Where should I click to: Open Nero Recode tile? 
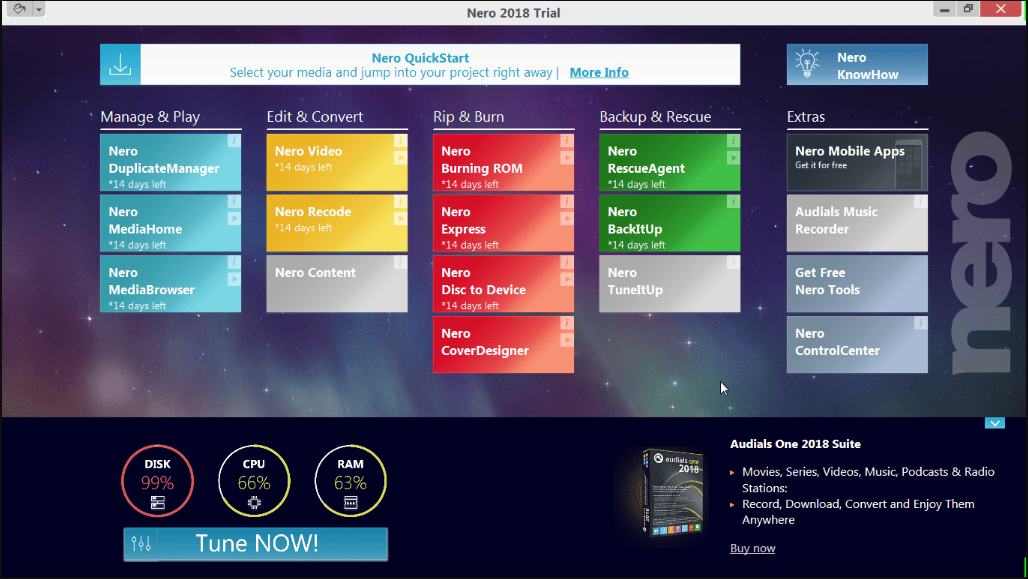pos(337,224)
